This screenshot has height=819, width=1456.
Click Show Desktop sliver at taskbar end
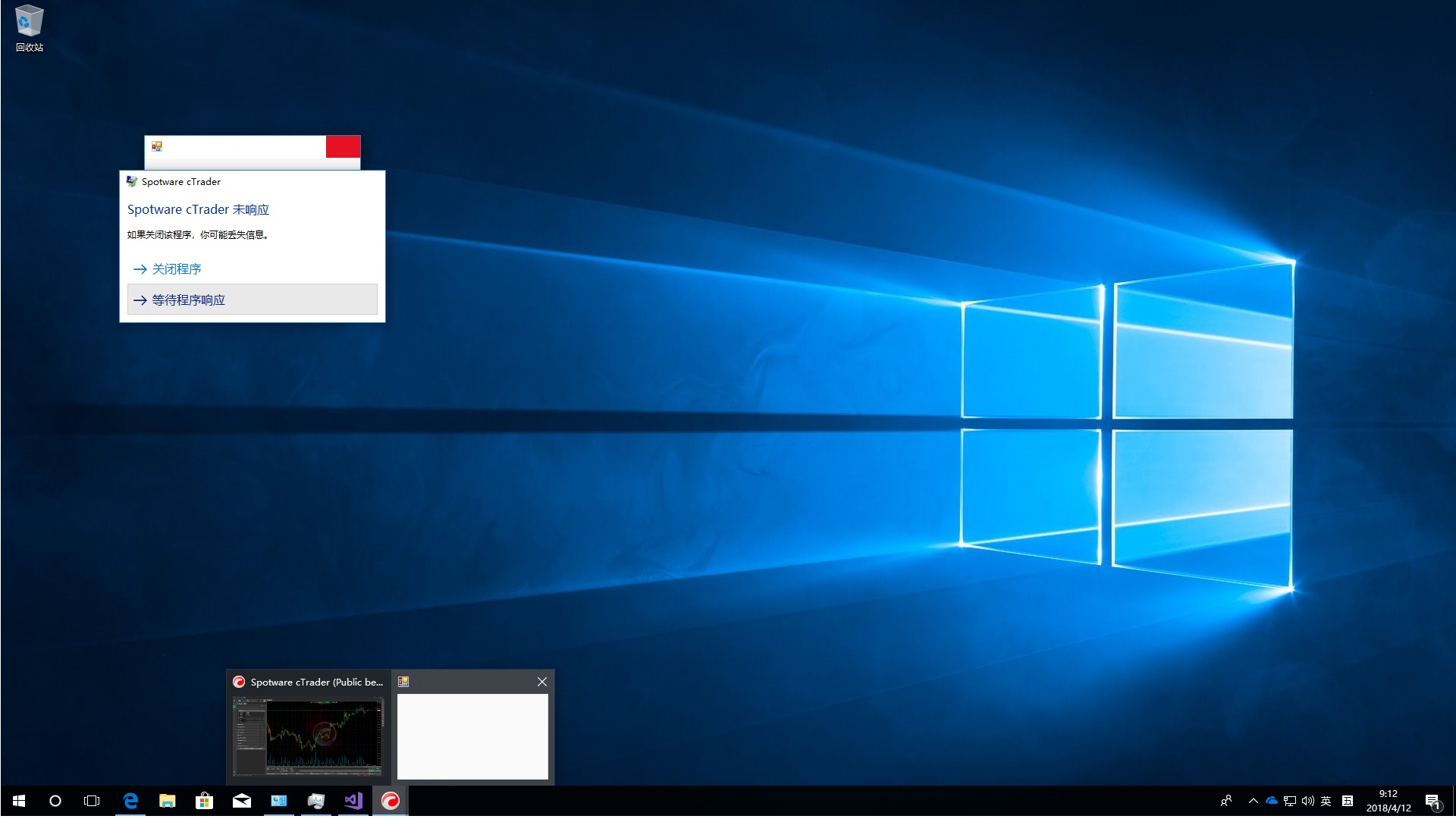coord(1453,801)
